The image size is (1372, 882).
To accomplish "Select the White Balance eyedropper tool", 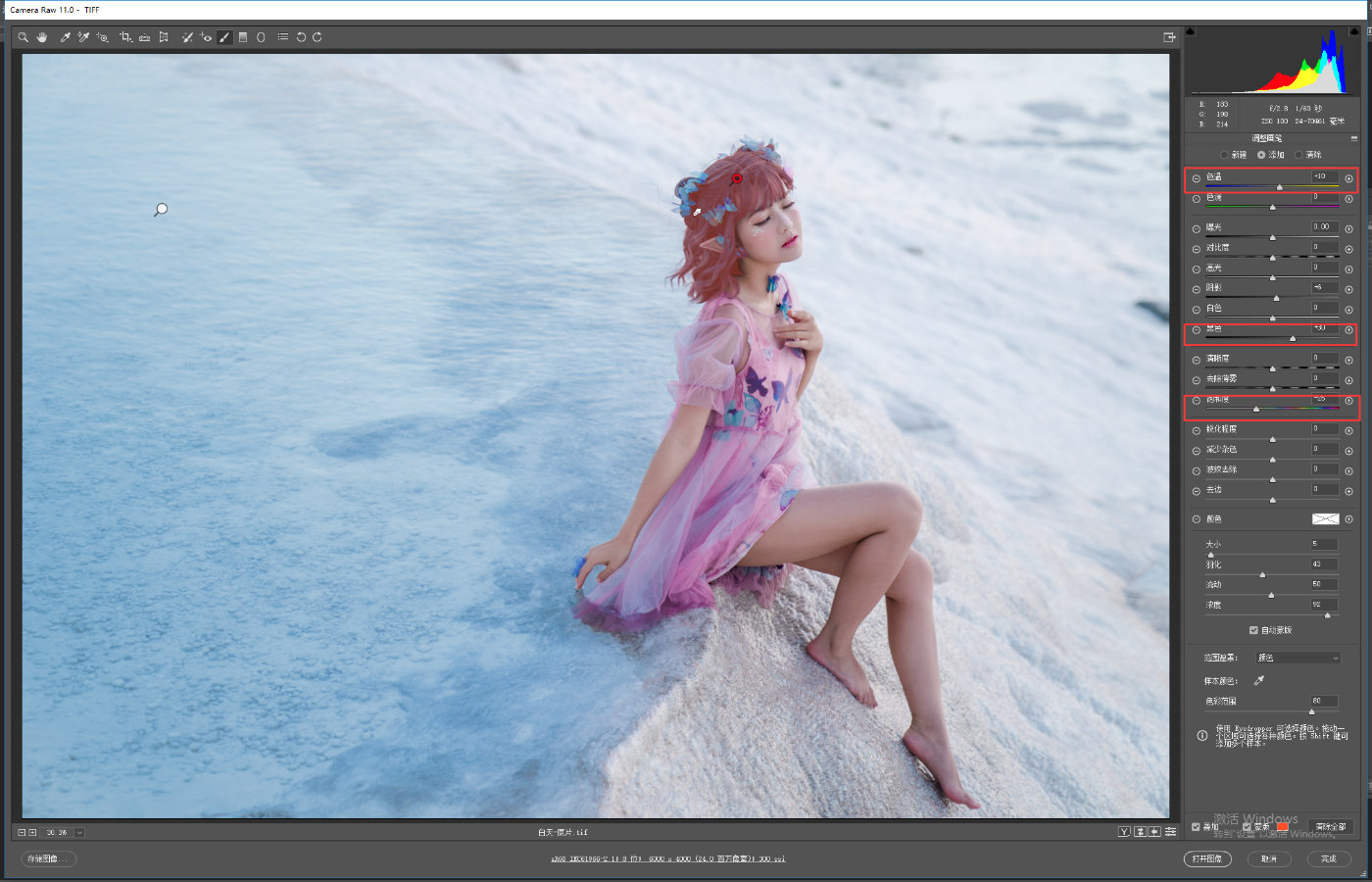I will point(66,37).
